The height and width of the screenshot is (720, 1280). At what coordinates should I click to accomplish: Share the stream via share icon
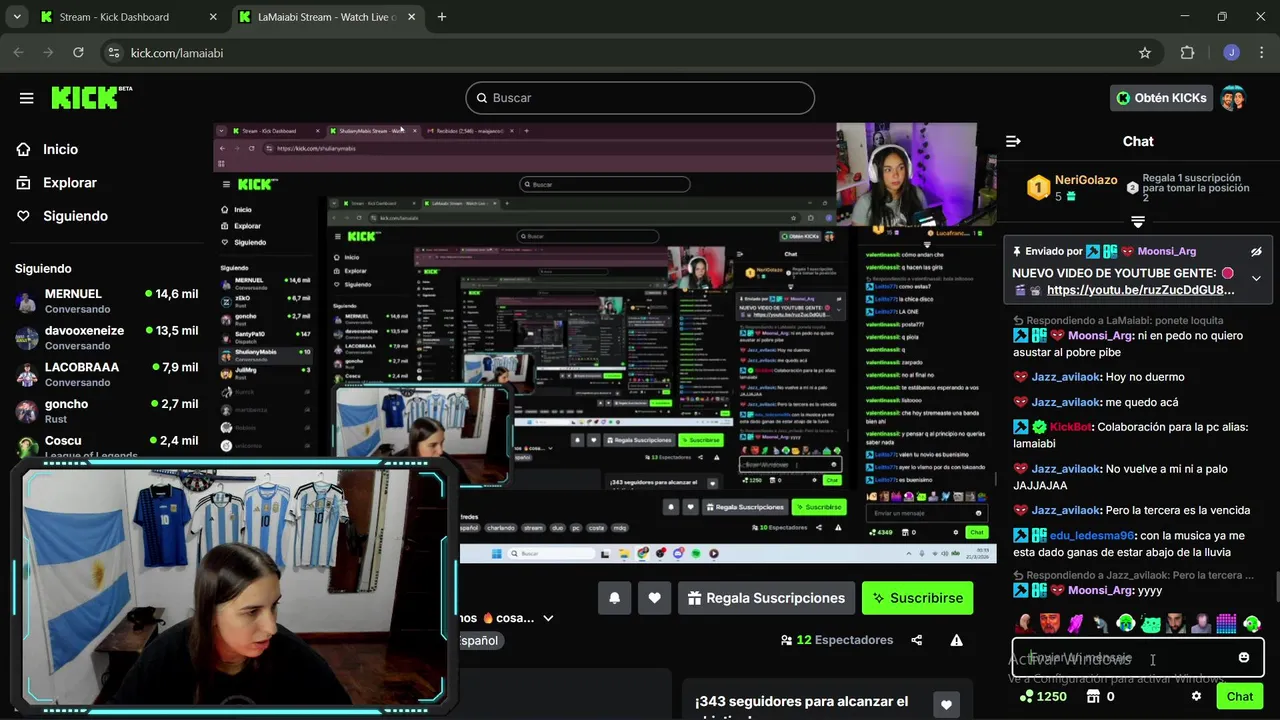917,640
